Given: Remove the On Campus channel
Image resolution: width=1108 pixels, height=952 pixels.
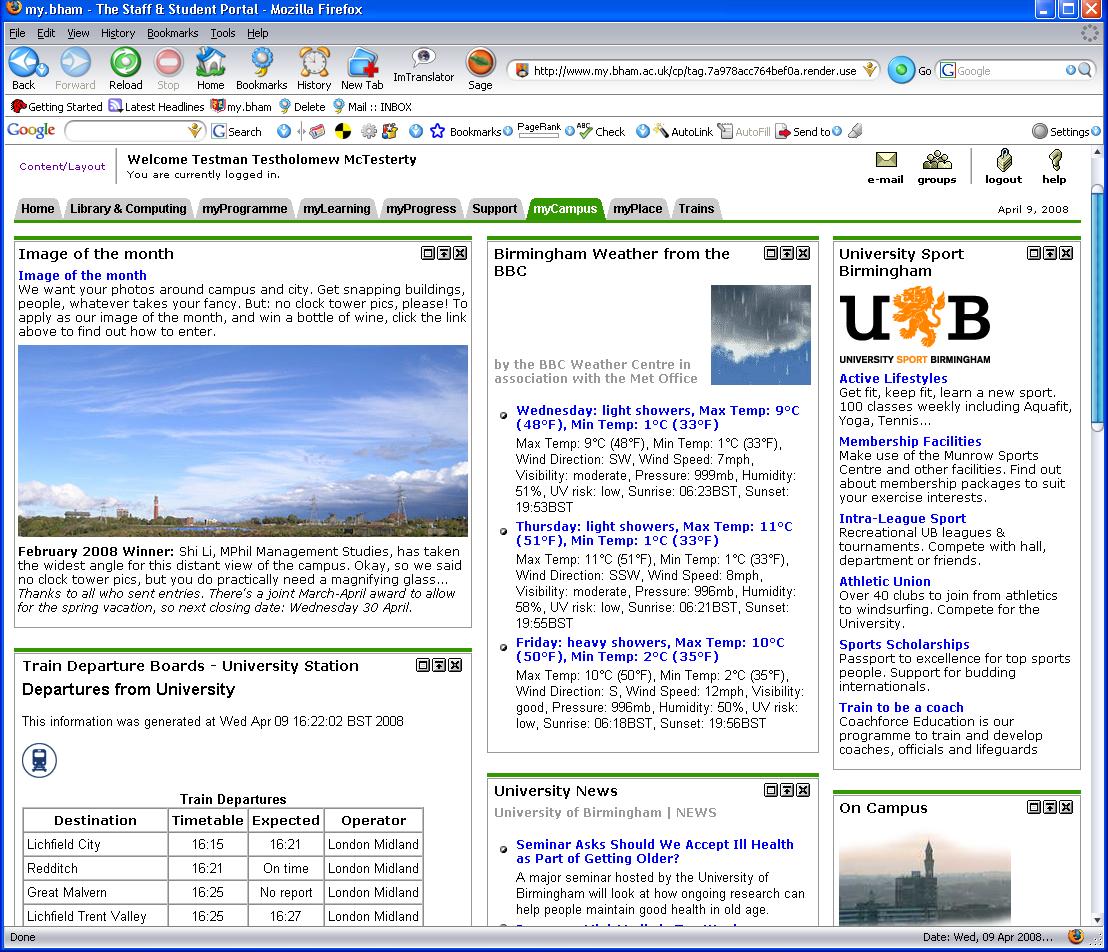Looking at the screenshot, I should (1066, 807).
